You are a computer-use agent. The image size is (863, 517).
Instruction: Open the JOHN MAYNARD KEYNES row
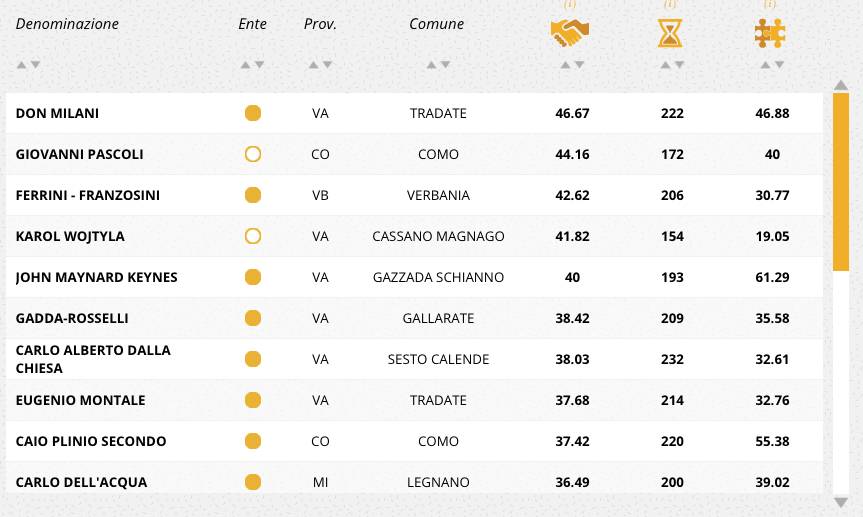click(x=414, y=277)
